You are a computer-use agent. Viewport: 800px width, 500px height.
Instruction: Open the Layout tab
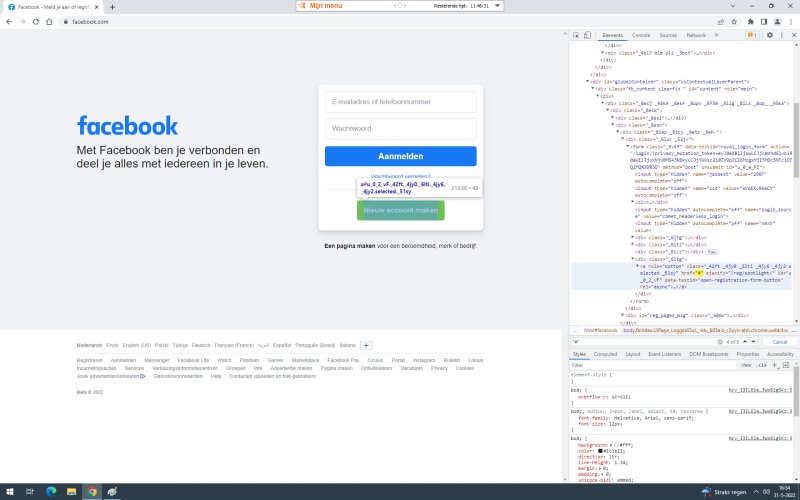pos(633,354)
